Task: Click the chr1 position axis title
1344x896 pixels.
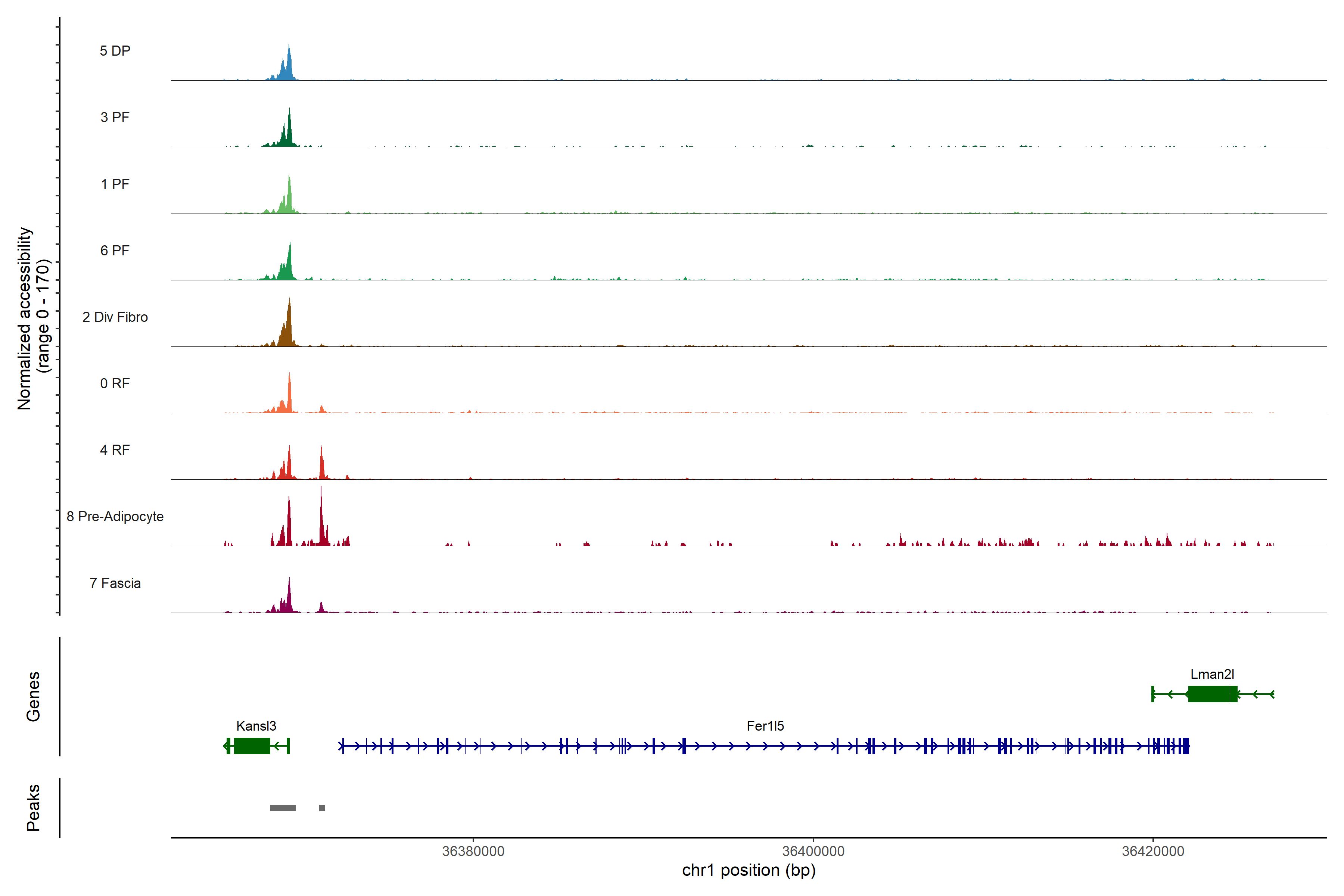Action: click(x=749, y=870)
